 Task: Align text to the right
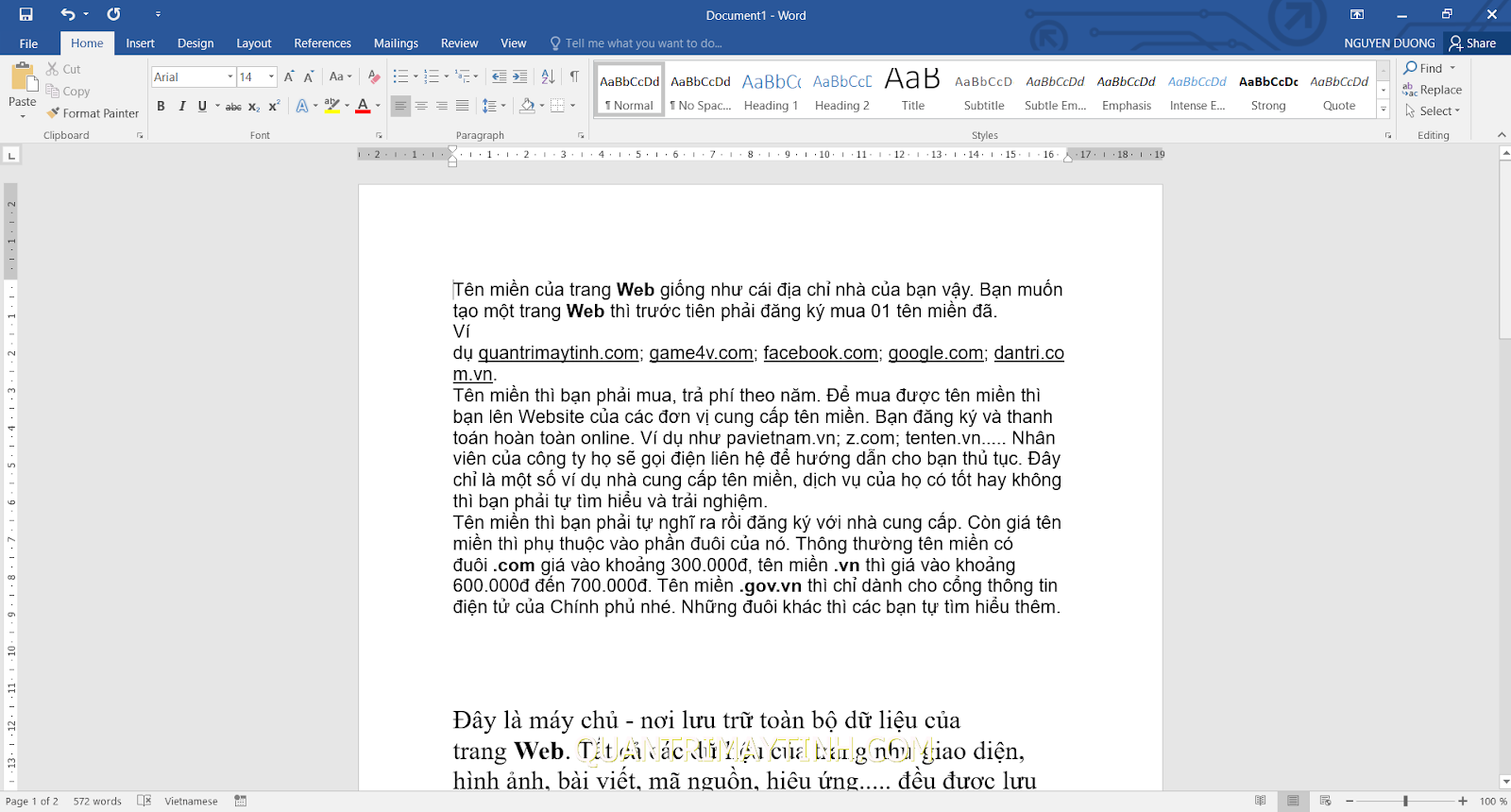click(x=441, y=106)
